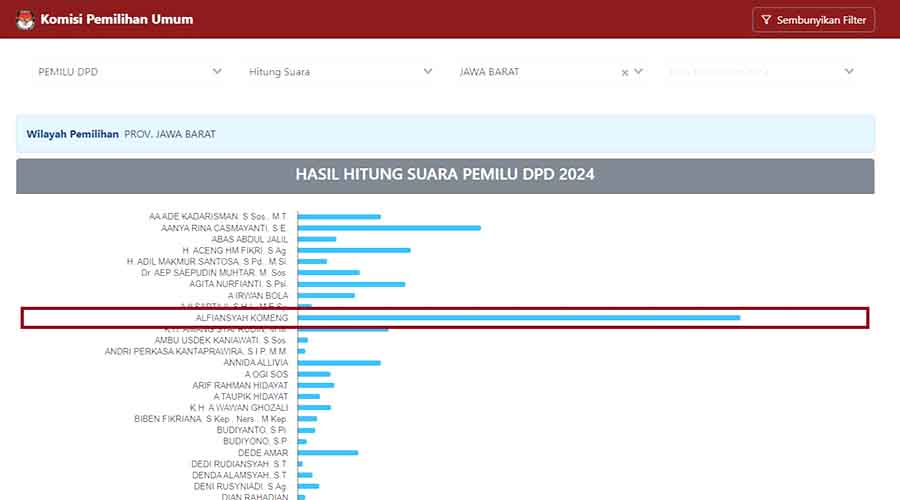Click the Dr. AEP SAEPUDIN MUHTAR label

point(214,273)
